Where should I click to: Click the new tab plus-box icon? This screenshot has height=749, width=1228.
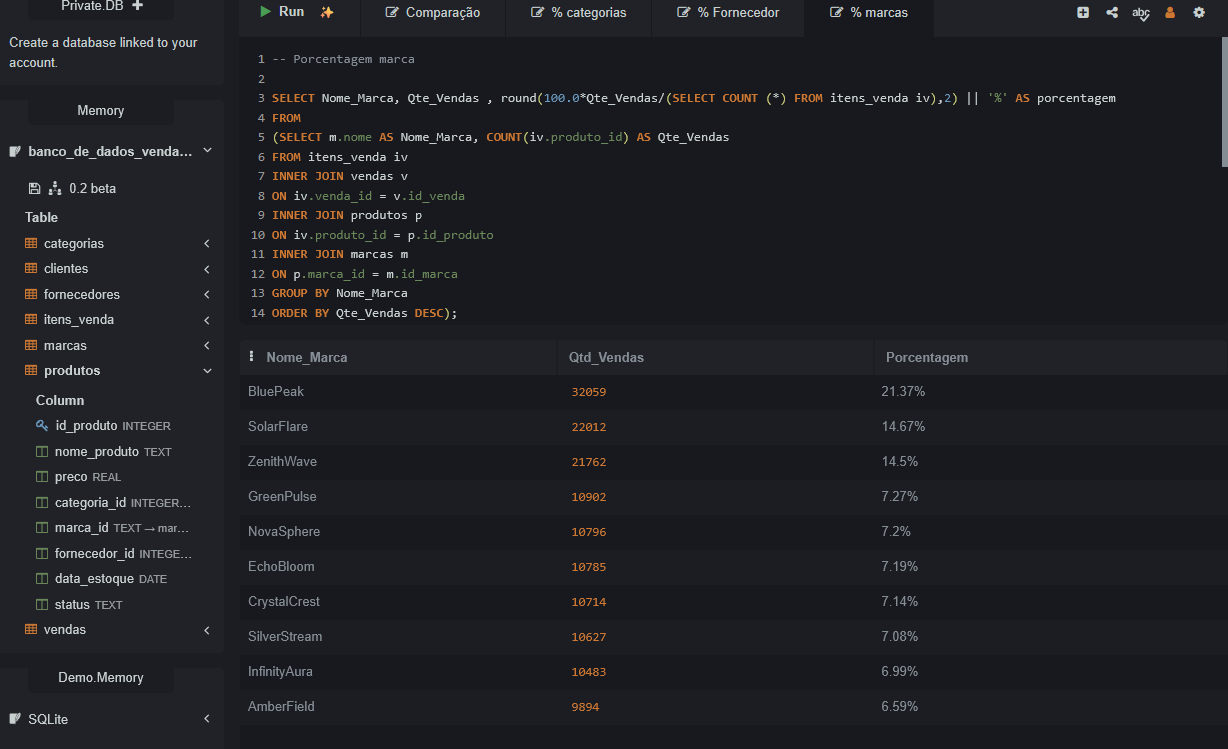pos(1083,13)
